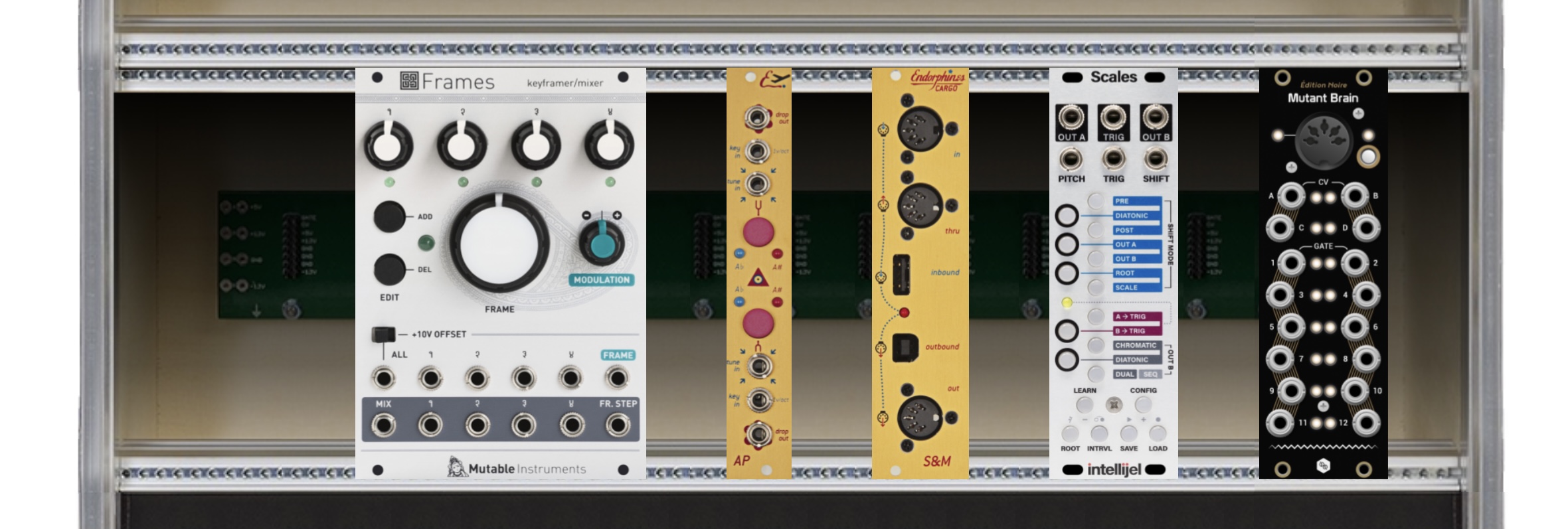Click GATE 12 jack on Mutant Brain
Image resolution: width=1568 pixels, height=529 pixels.
(x=1367, y=423)
